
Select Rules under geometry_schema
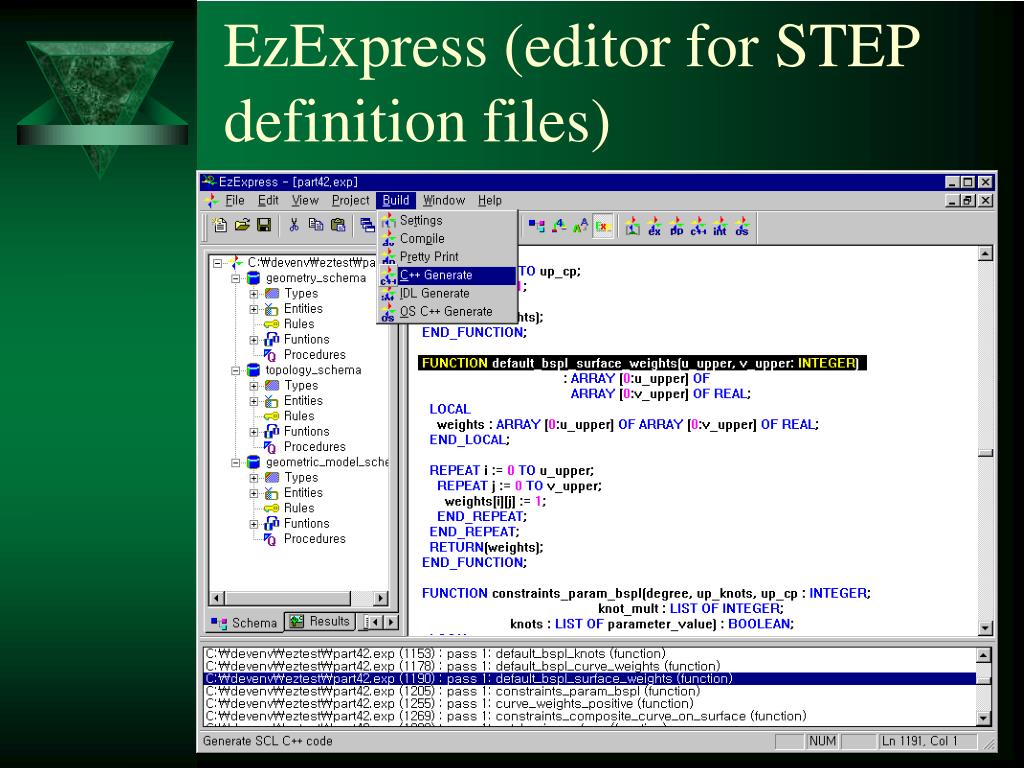pyautogui.click(x=298, y=324)
